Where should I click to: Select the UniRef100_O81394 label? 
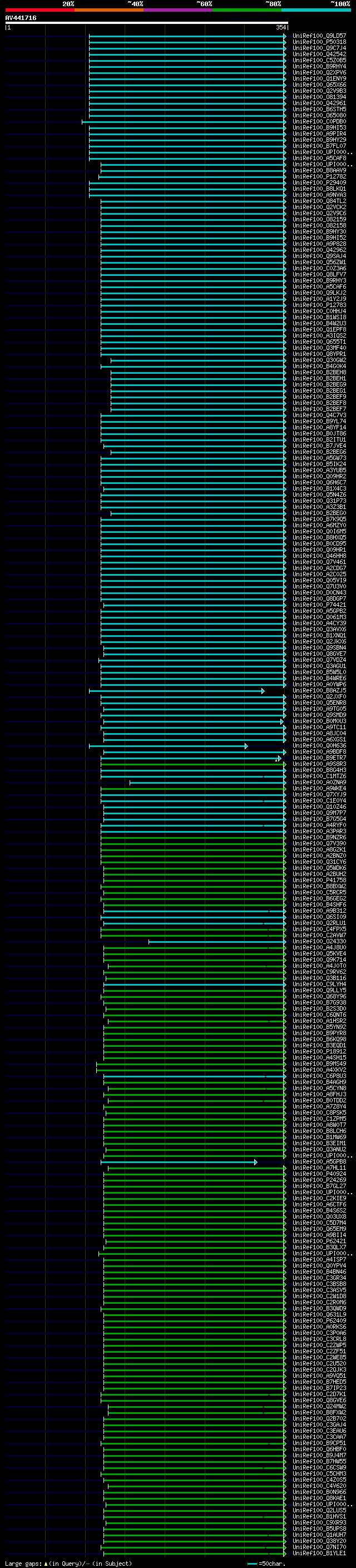pyautogui.click(x=319, y=97)
